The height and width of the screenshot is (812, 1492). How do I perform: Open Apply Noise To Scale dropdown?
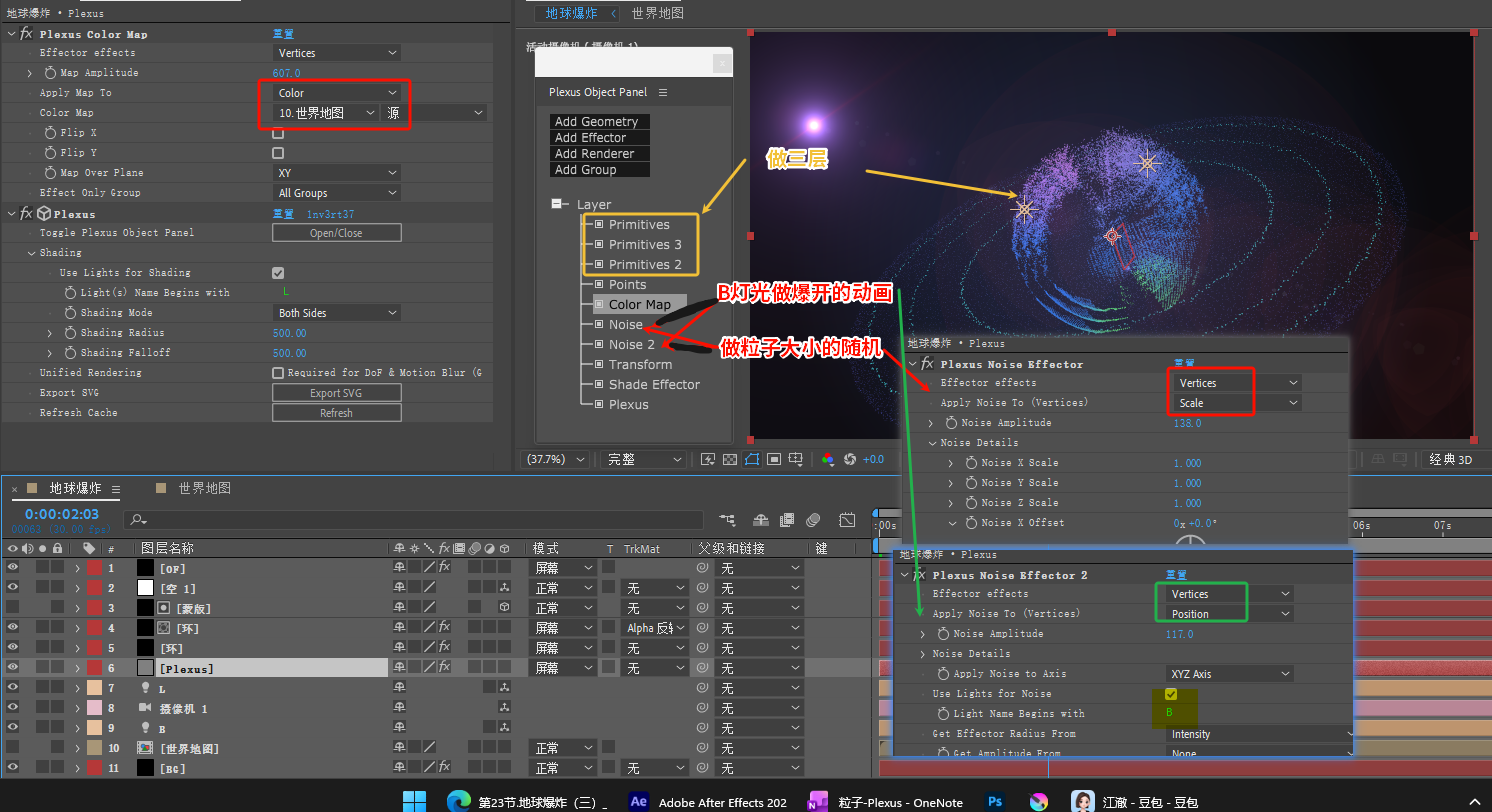(1237, 403)
